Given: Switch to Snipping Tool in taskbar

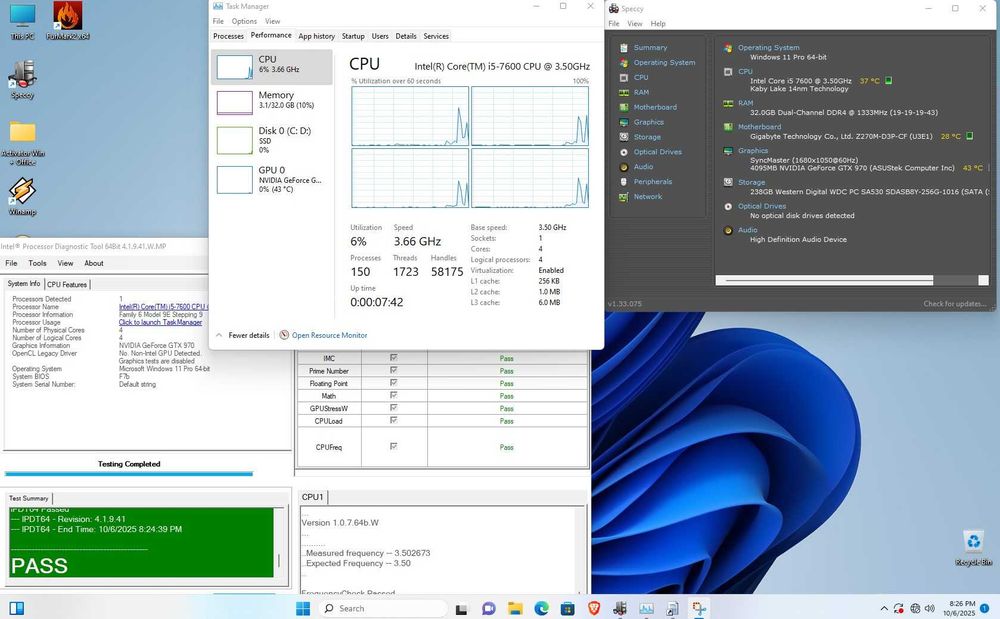Looking at the screenshot, I should point(699,608).
